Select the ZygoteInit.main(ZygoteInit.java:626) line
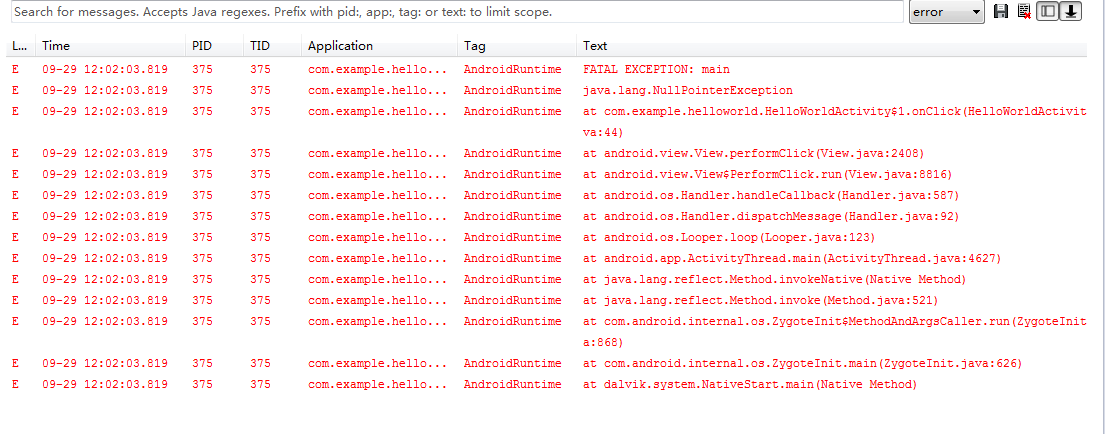 (x=547, y=364)
